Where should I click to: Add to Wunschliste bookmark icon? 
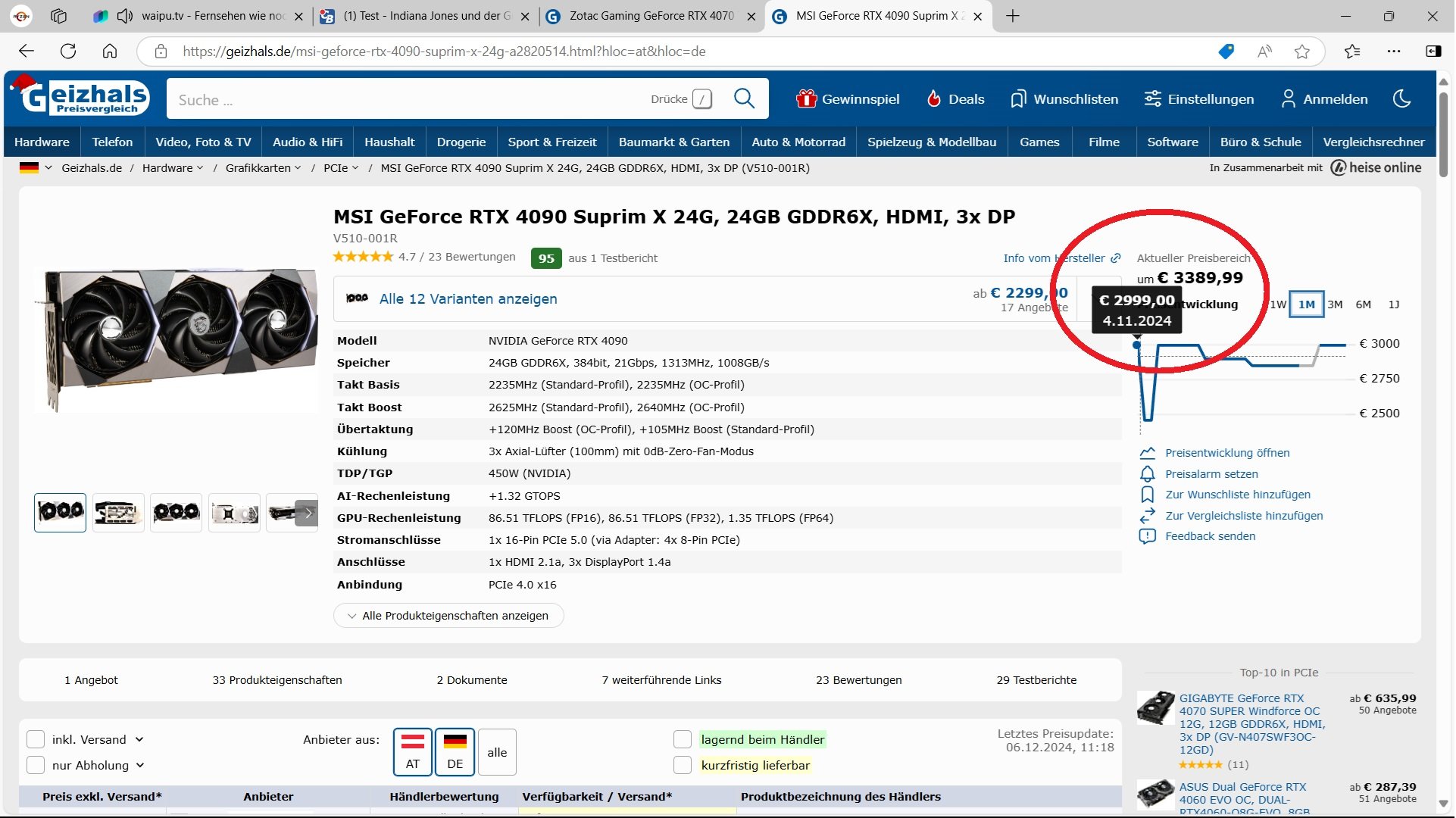click(x=1148, y=495)
